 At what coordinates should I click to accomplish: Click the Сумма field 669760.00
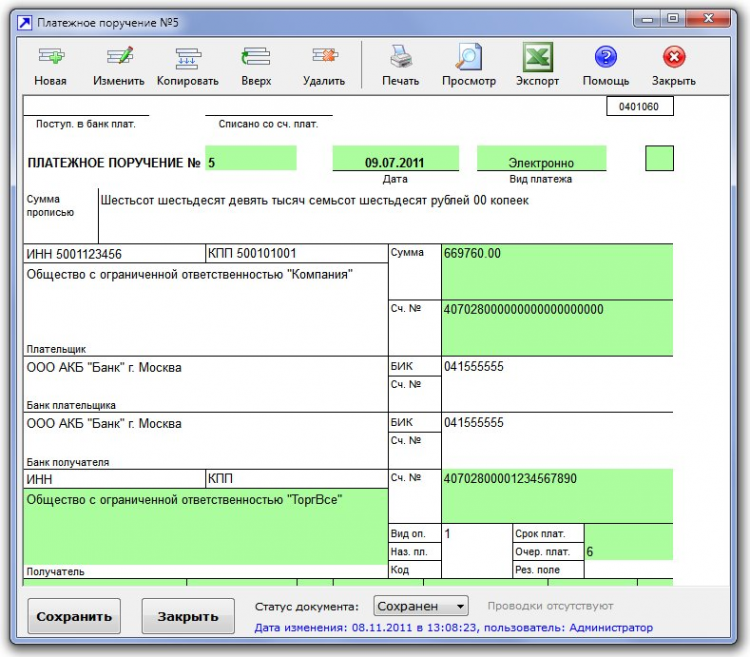click(557, 272)
